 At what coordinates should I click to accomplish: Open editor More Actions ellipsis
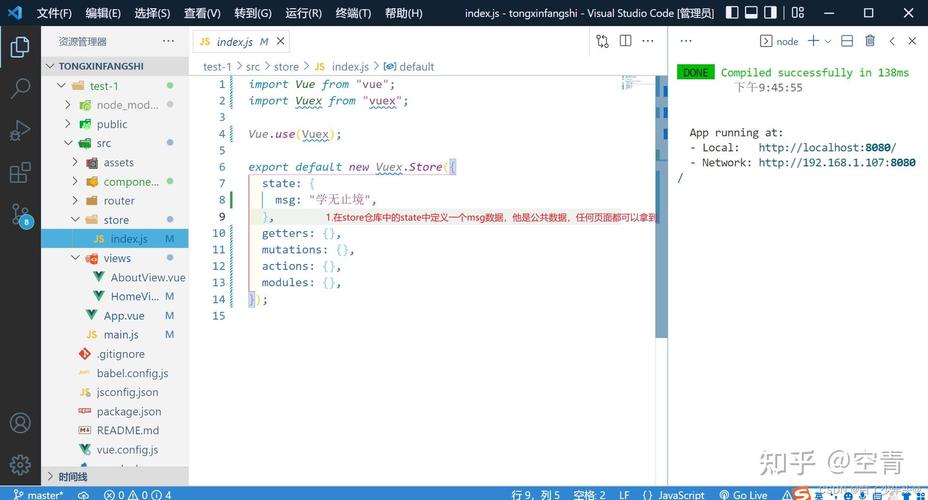pyautogui.click(x=648, y=41)
